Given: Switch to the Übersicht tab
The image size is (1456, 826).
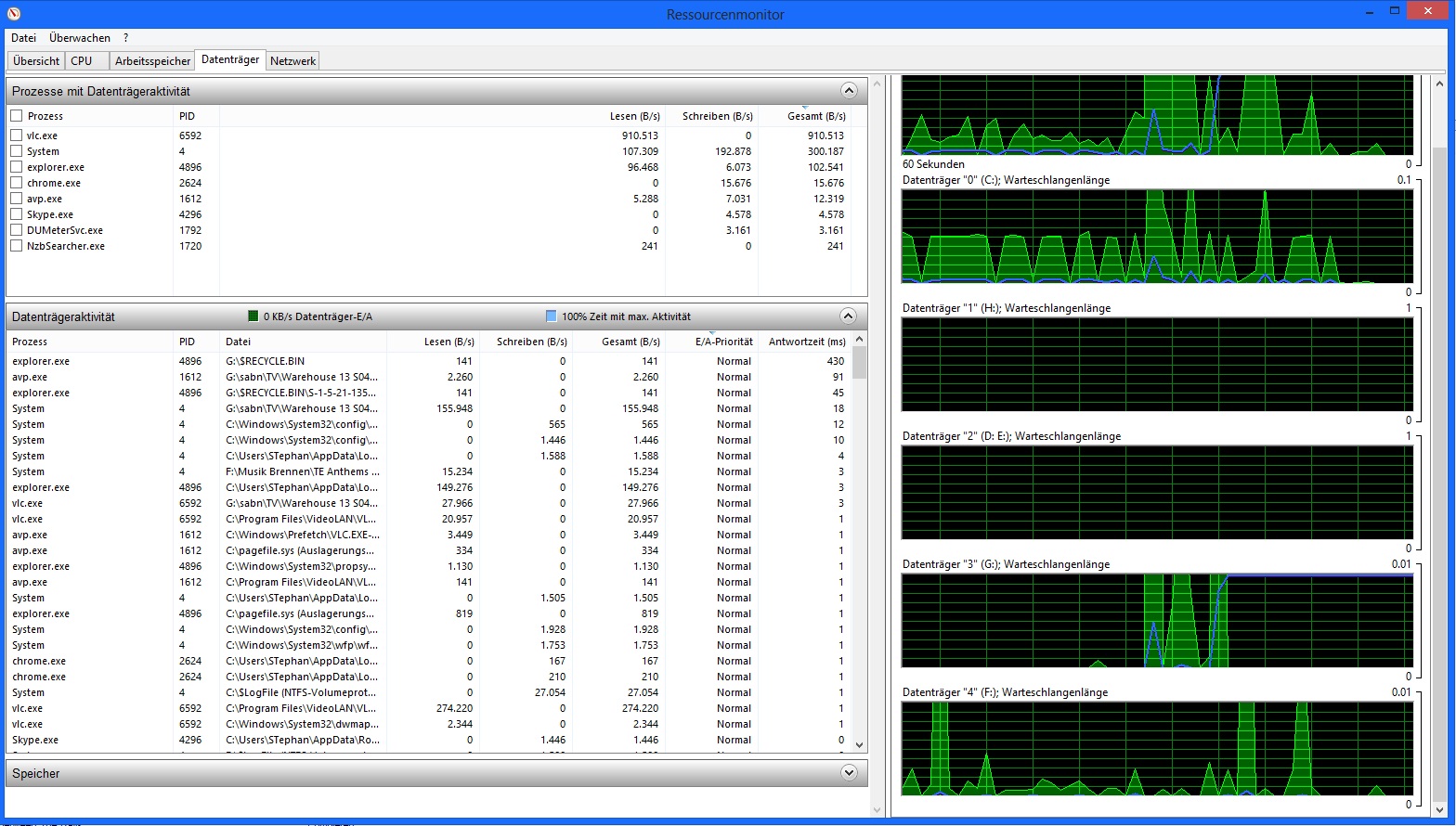Looking at the screenshot, I should coord(36,61).
